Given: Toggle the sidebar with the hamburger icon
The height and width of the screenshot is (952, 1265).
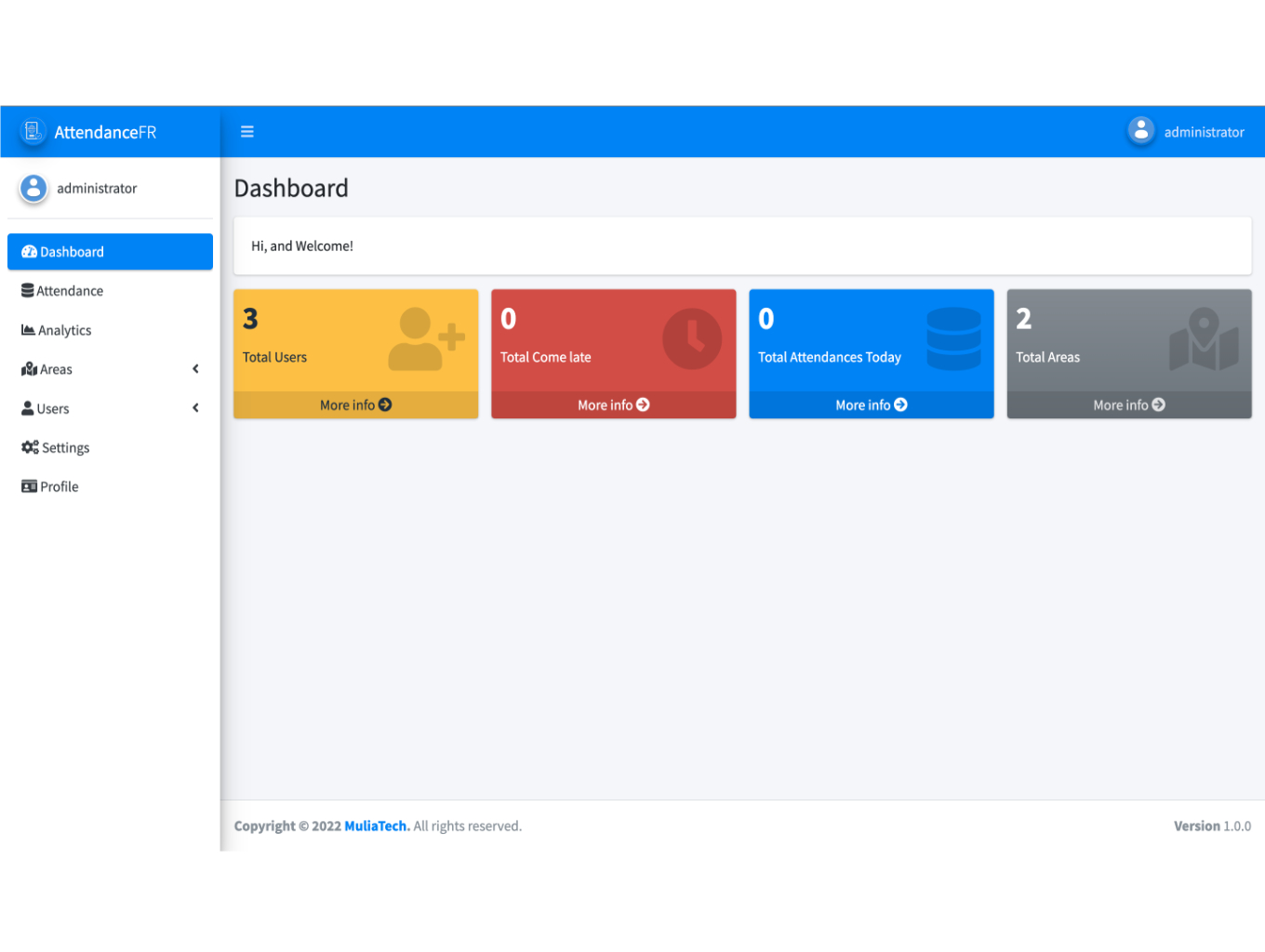Looking at the screenshot, I should [247, 132].
